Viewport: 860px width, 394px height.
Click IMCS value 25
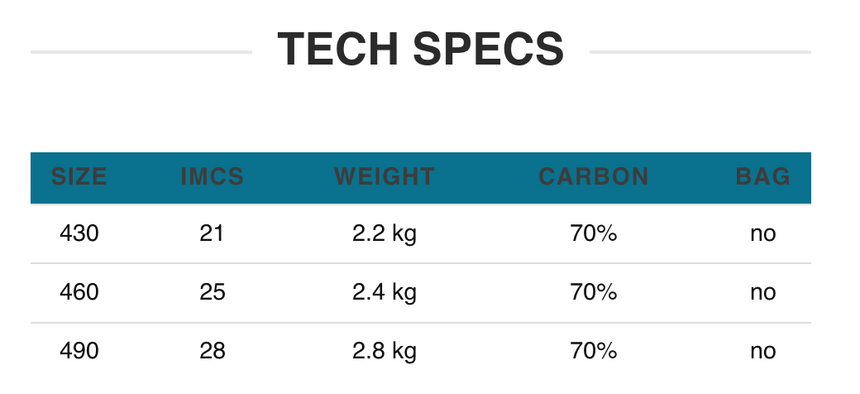(212, 292)
